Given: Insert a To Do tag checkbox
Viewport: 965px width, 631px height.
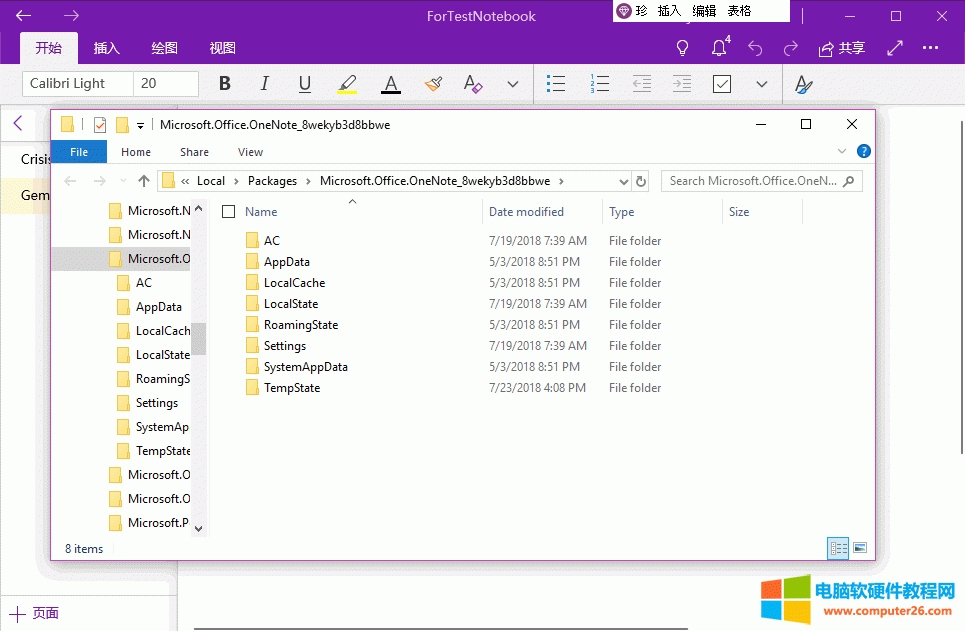Looking at the screenshot, I should pos(722,84).
